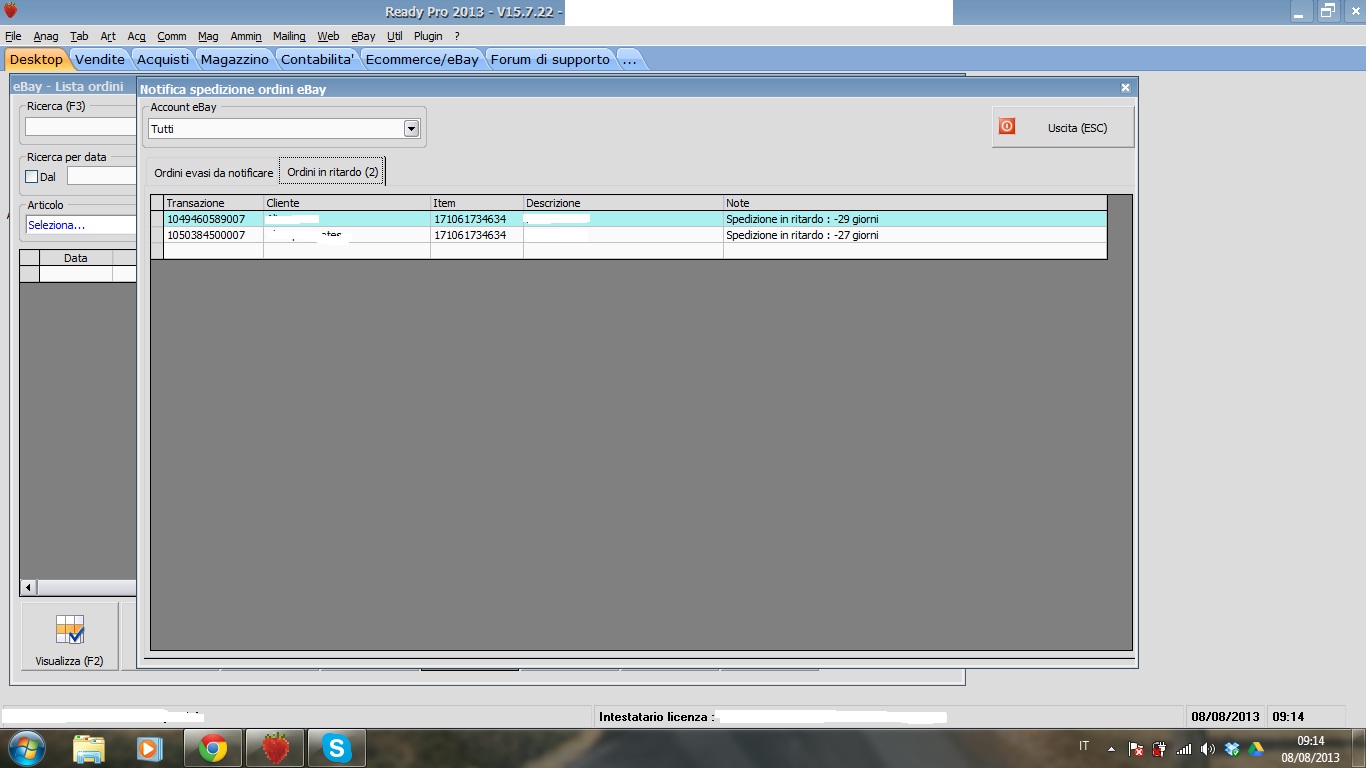This screenshot has width=1366, height=768.
Task: Switch to the Contabilita' tab
Action: click(x=317, y=60)
